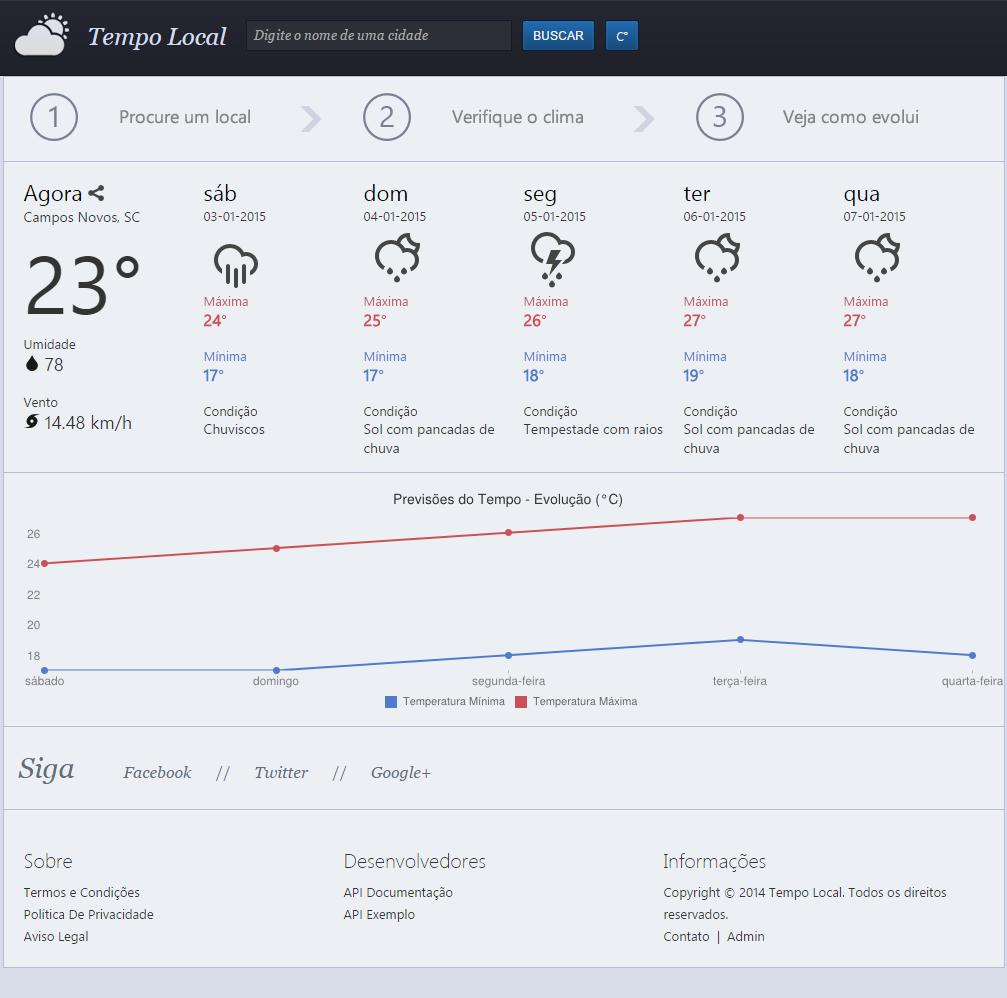The height and width of the screenshot is (998, 1007).
Task: Click Tuesday's weather forecast icon
Action: point(716,258)
